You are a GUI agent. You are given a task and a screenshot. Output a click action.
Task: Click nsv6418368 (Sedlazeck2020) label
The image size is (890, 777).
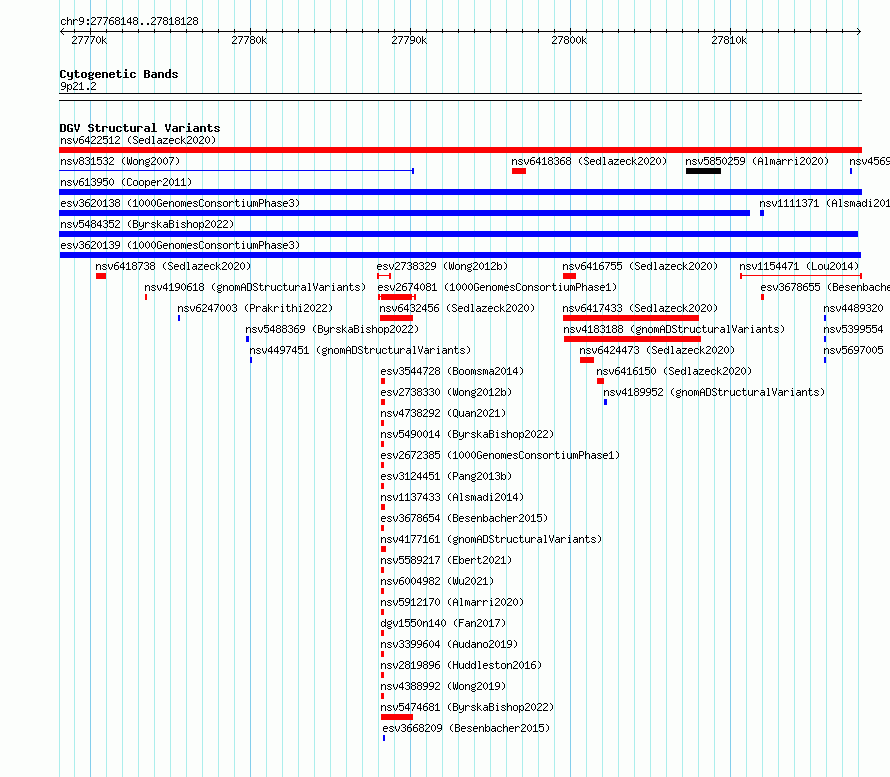coord(589,161)
